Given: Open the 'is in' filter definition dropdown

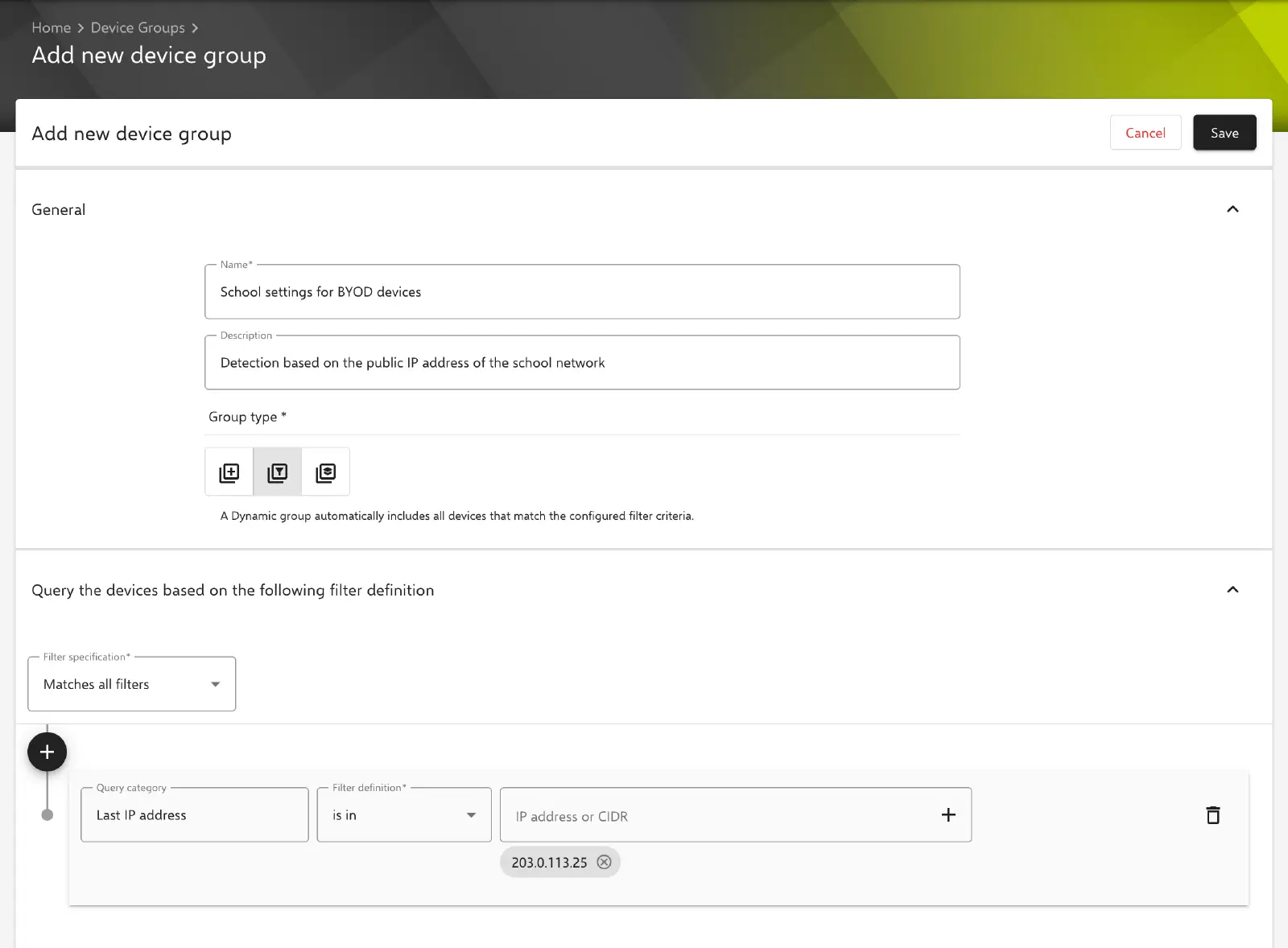Looking at the screenshot, I should coord(404,815).
